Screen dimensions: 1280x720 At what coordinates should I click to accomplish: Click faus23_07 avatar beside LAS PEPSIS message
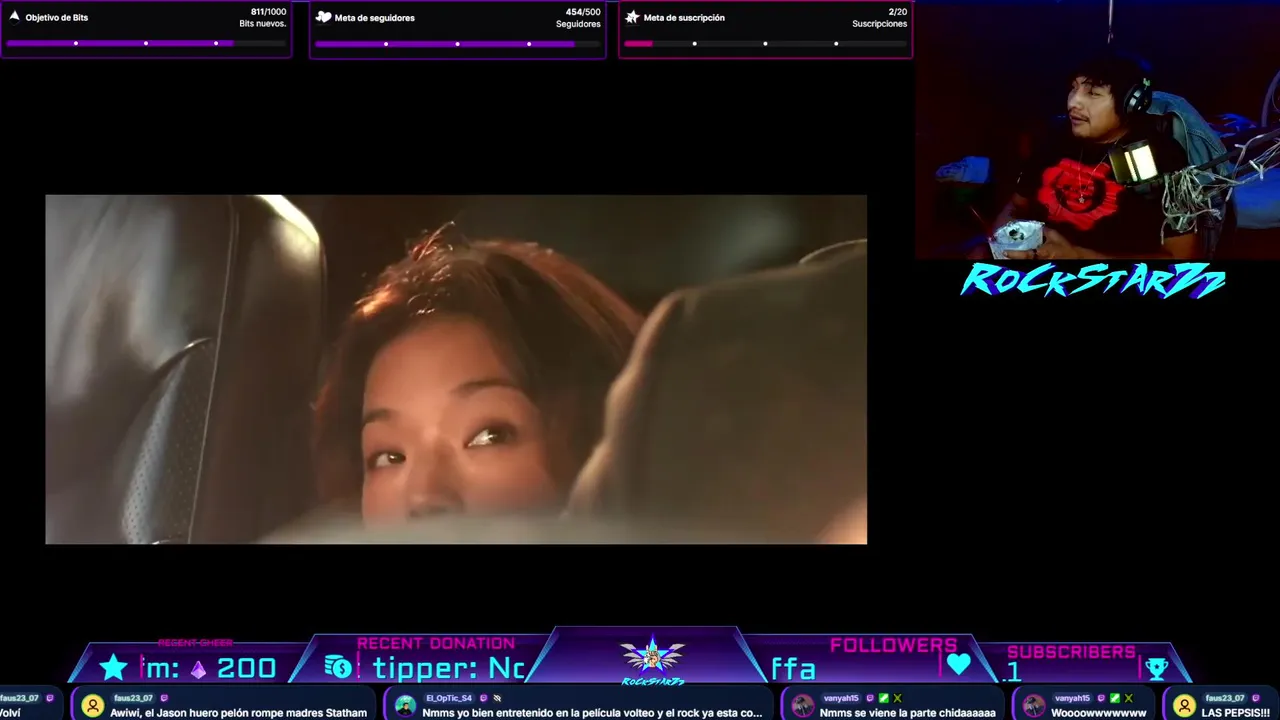click(x=1184, y=706)
